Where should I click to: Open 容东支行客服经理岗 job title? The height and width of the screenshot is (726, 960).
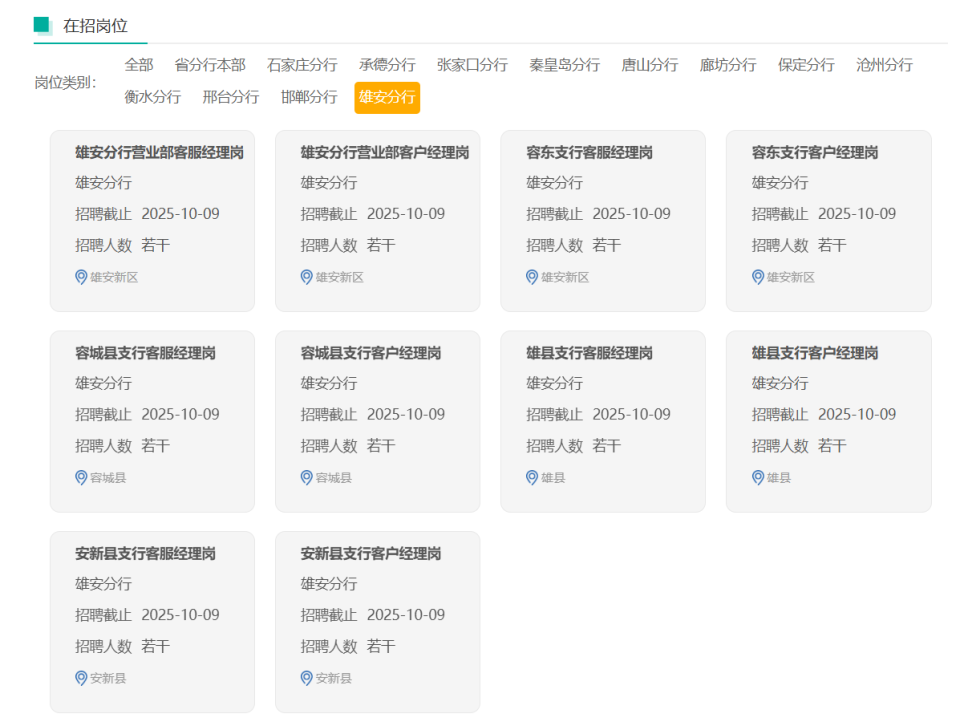(589, 152)
